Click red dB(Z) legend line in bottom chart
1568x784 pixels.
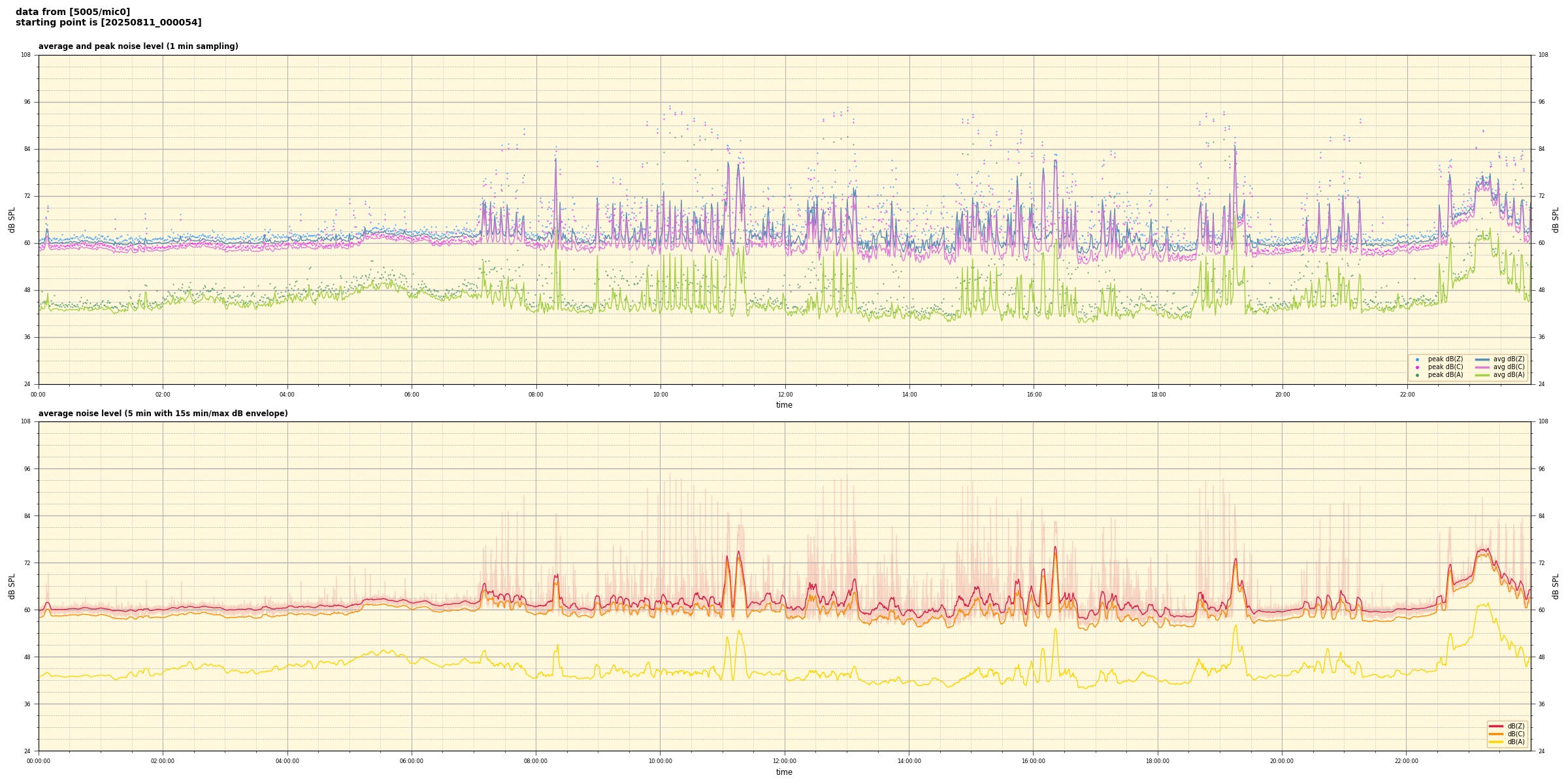[1496, 726]
